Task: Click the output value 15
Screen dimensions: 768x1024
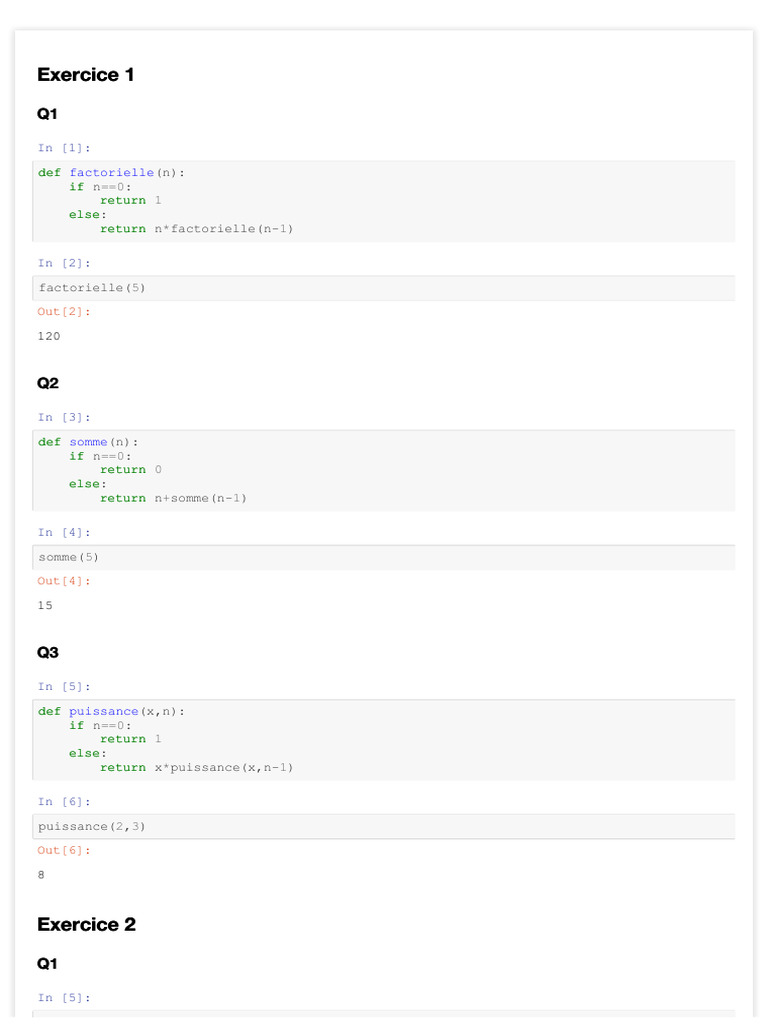Action: pos(46,605)
